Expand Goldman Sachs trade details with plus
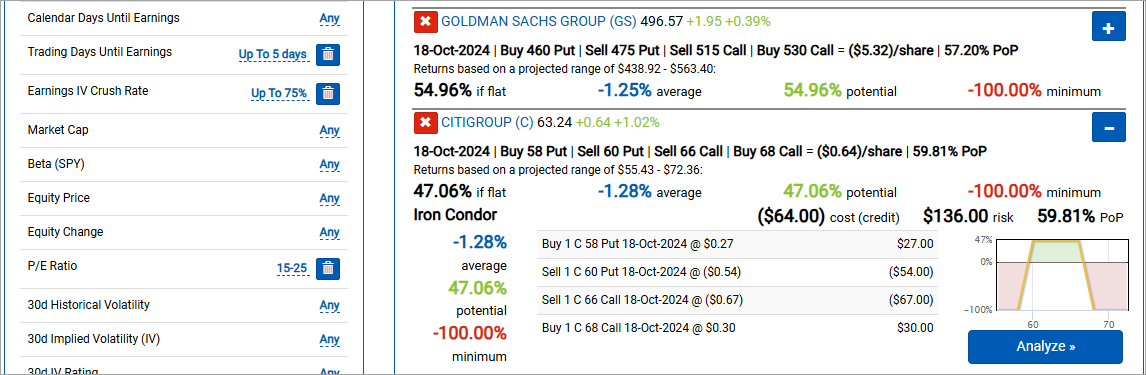Screen dimensions: 1146x375 (1109, 28)
